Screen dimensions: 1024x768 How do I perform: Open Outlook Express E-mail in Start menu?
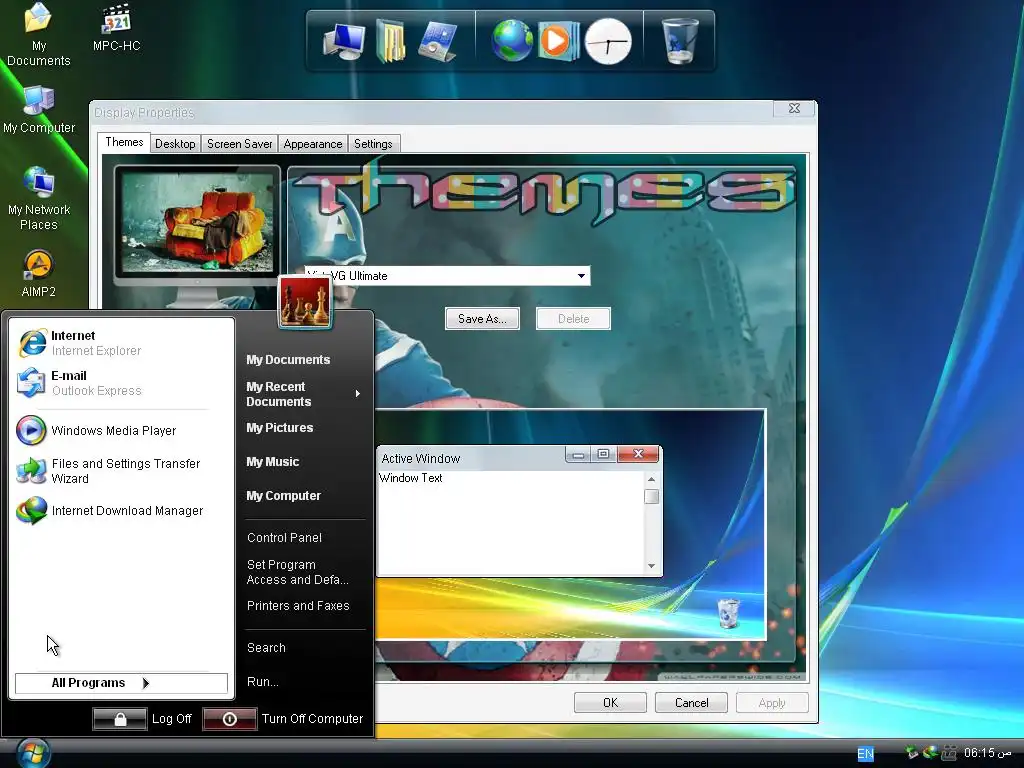point(122,383)
